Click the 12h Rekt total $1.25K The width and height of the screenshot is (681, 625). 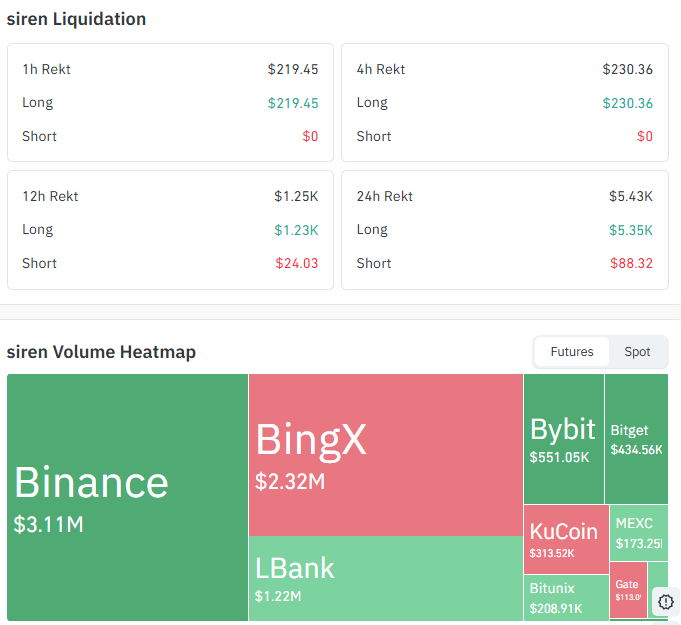click(x=296, y=196)
